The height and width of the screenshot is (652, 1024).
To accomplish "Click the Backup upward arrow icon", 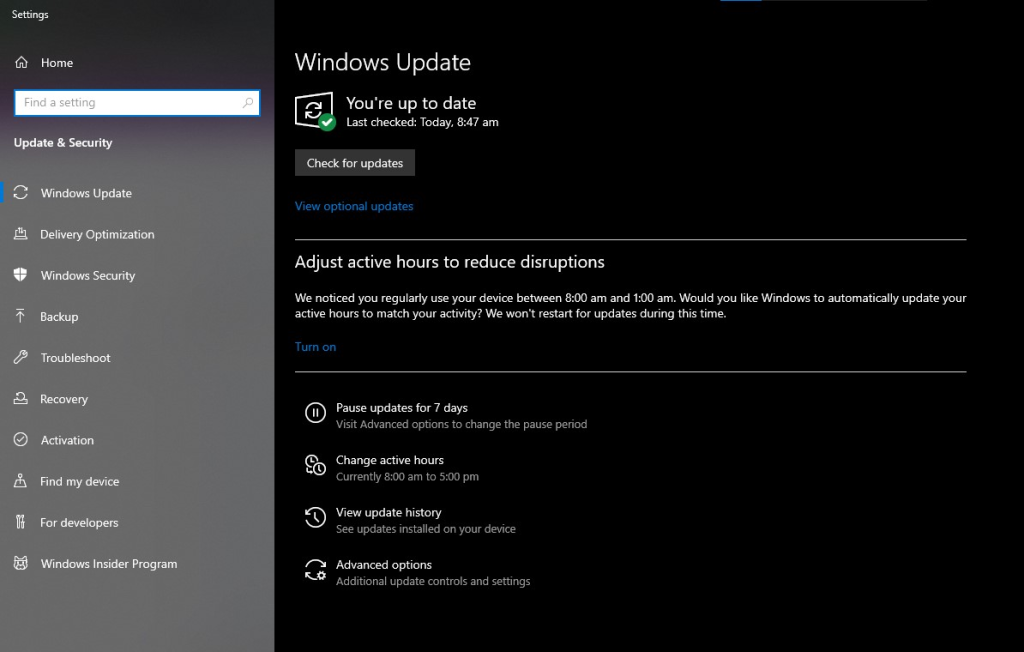I will pos(20,316).
